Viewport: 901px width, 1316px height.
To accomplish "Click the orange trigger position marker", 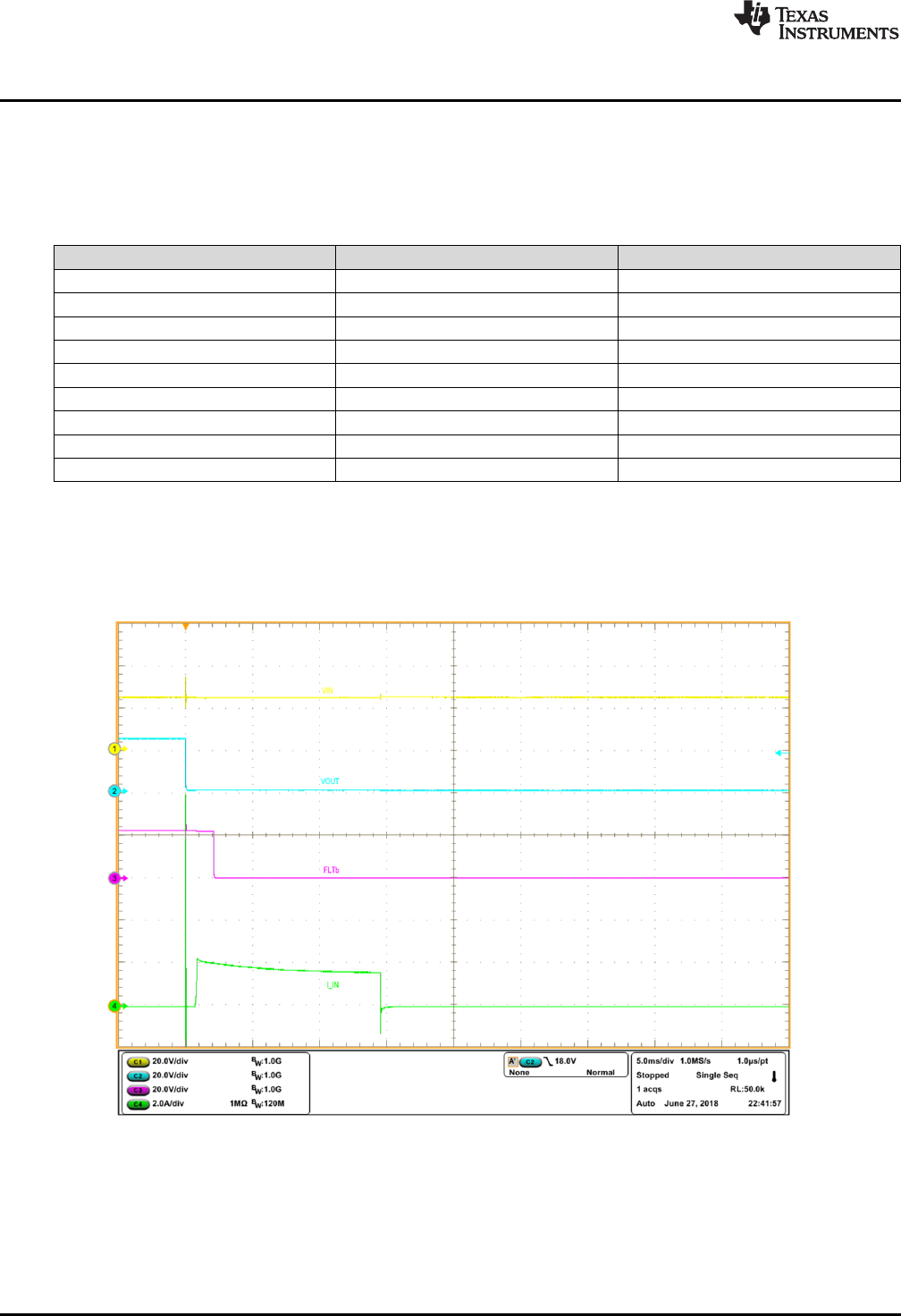I will [x=185, y=627].
